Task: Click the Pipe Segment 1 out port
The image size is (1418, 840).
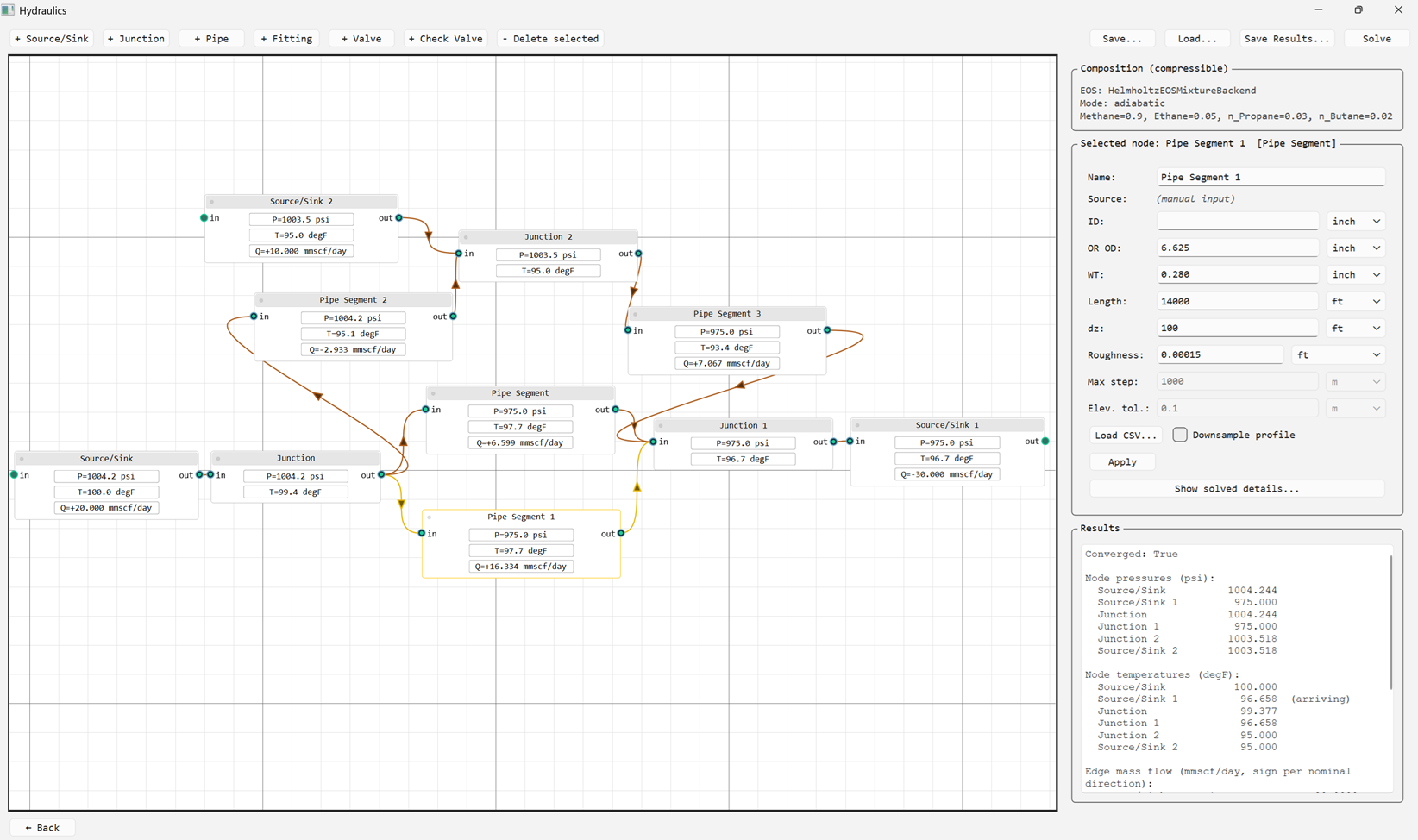Action: [621, 534]
